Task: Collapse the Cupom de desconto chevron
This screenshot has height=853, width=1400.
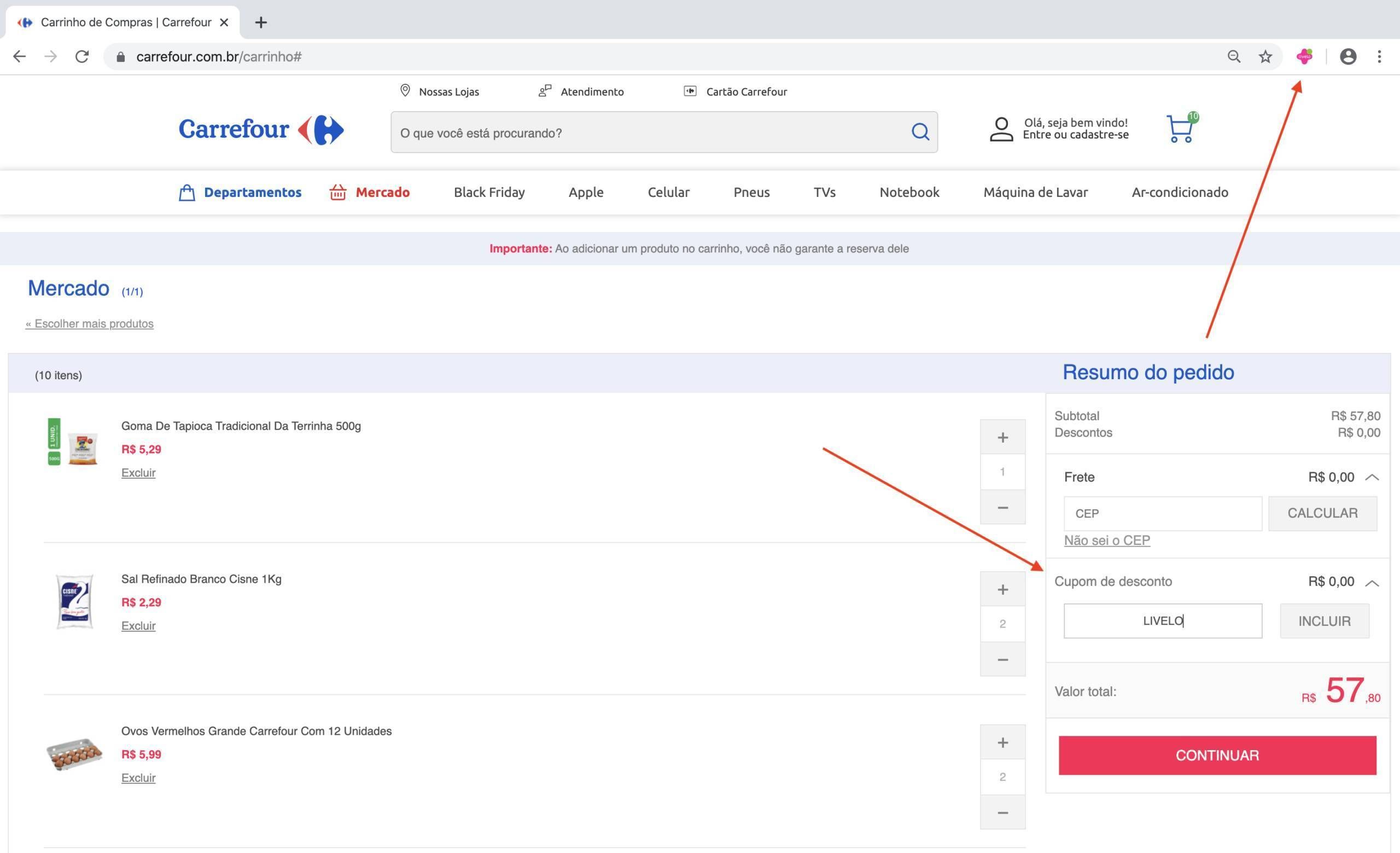Action: pyautogui.click(x=1372, y=583)
